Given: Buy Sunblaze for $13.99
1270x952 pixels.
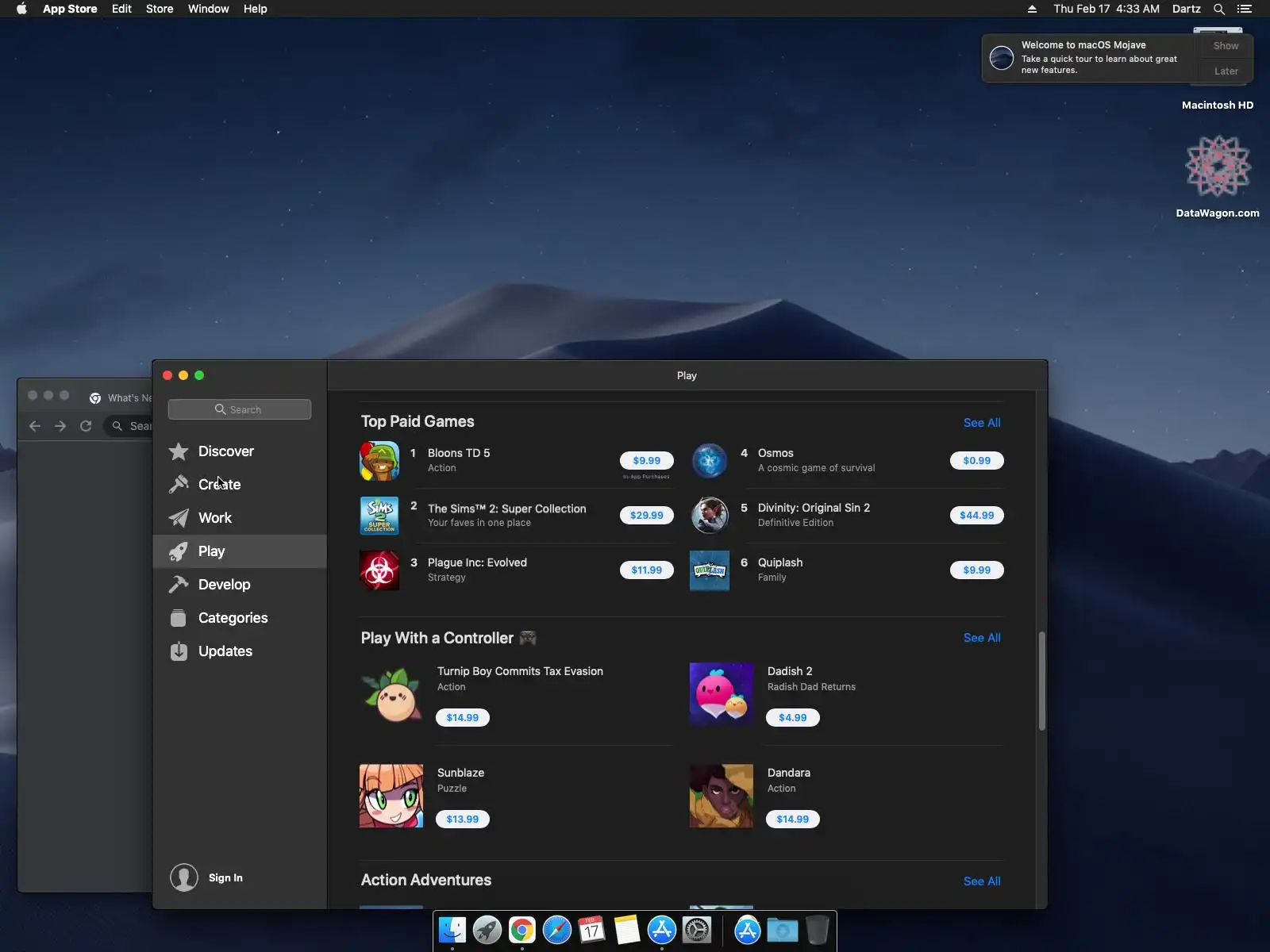Looking at the screenshot, I should (x=463, y=820).
